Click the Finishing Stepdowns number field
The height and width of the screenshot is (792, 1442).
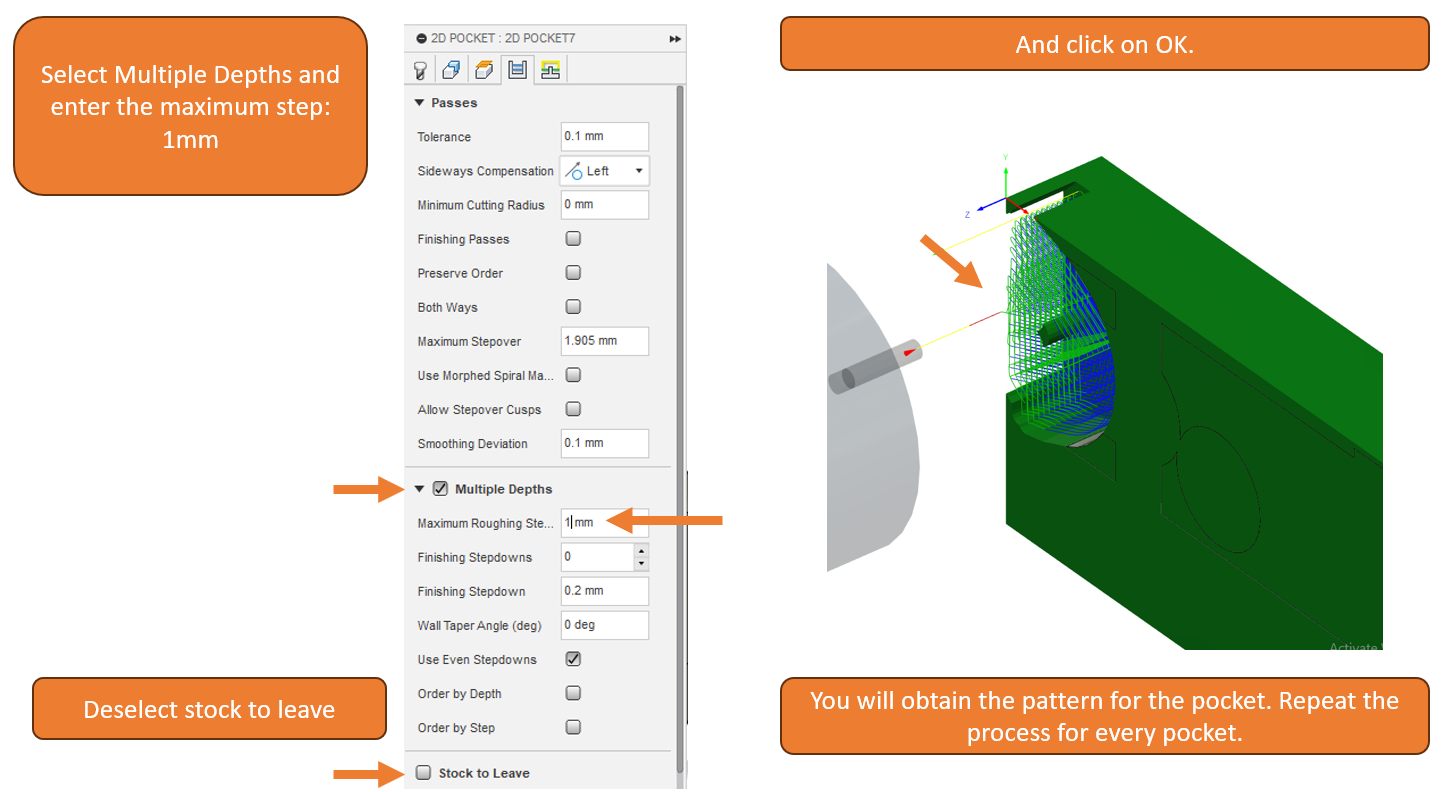coord(597,557)
